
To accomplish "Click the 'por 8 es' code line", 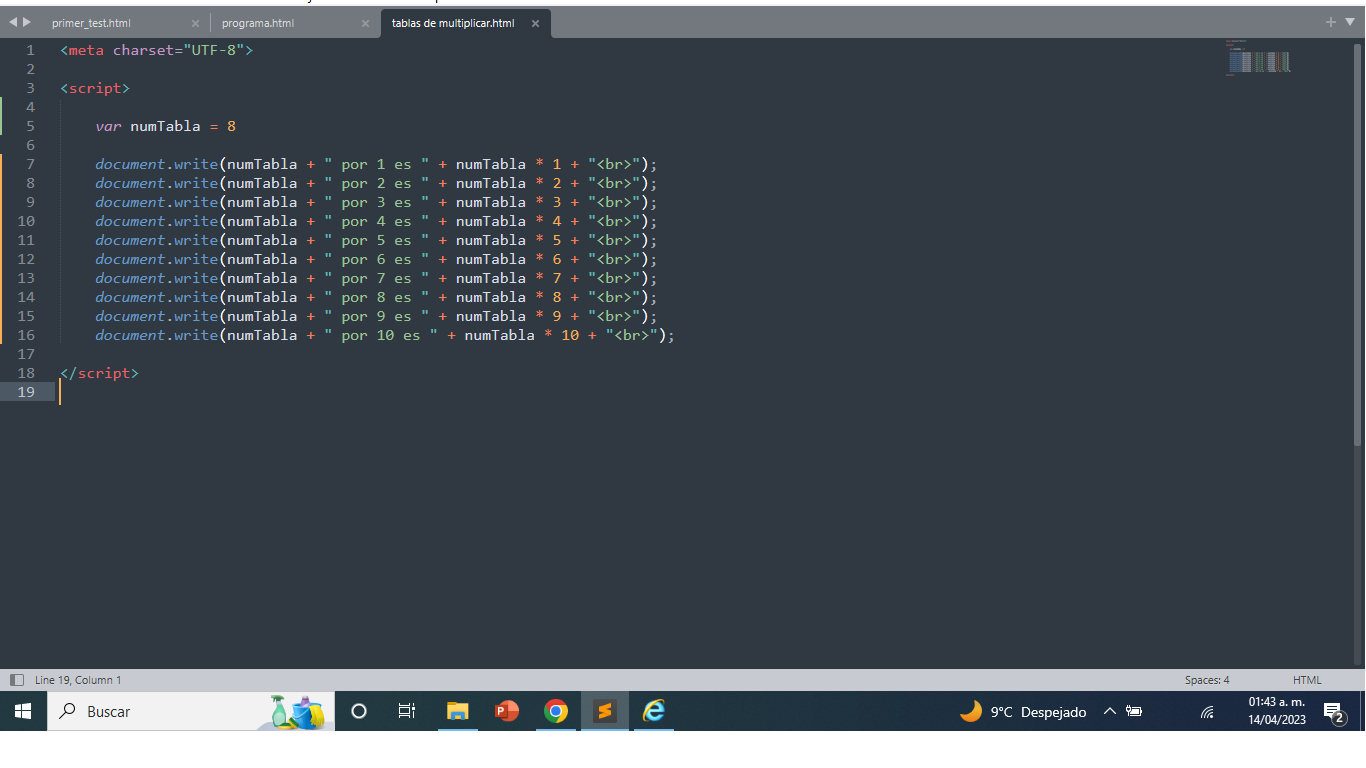I will 377,297.
